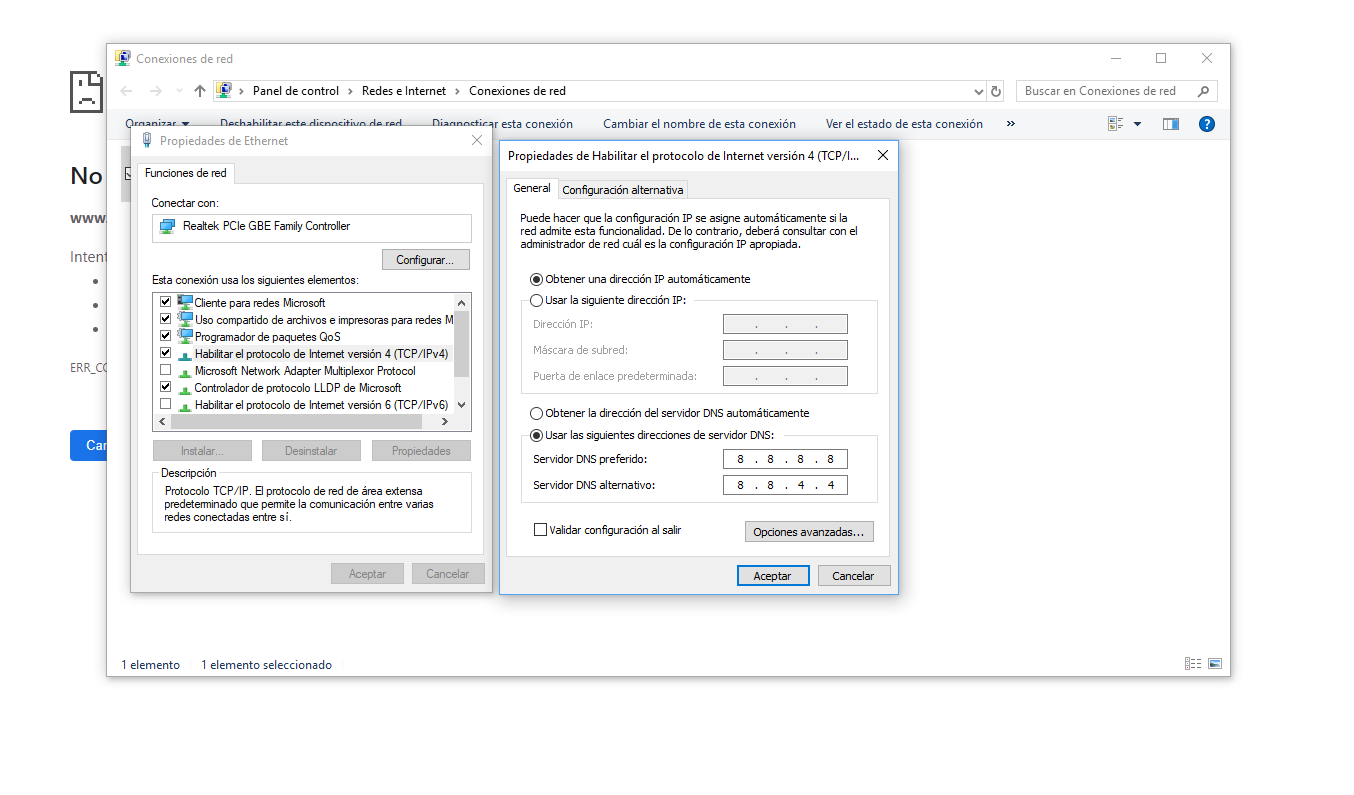Click Cancelar in Propiedades de Ethernet
This screenshot has height=795, width=1354.
(448, 574)
